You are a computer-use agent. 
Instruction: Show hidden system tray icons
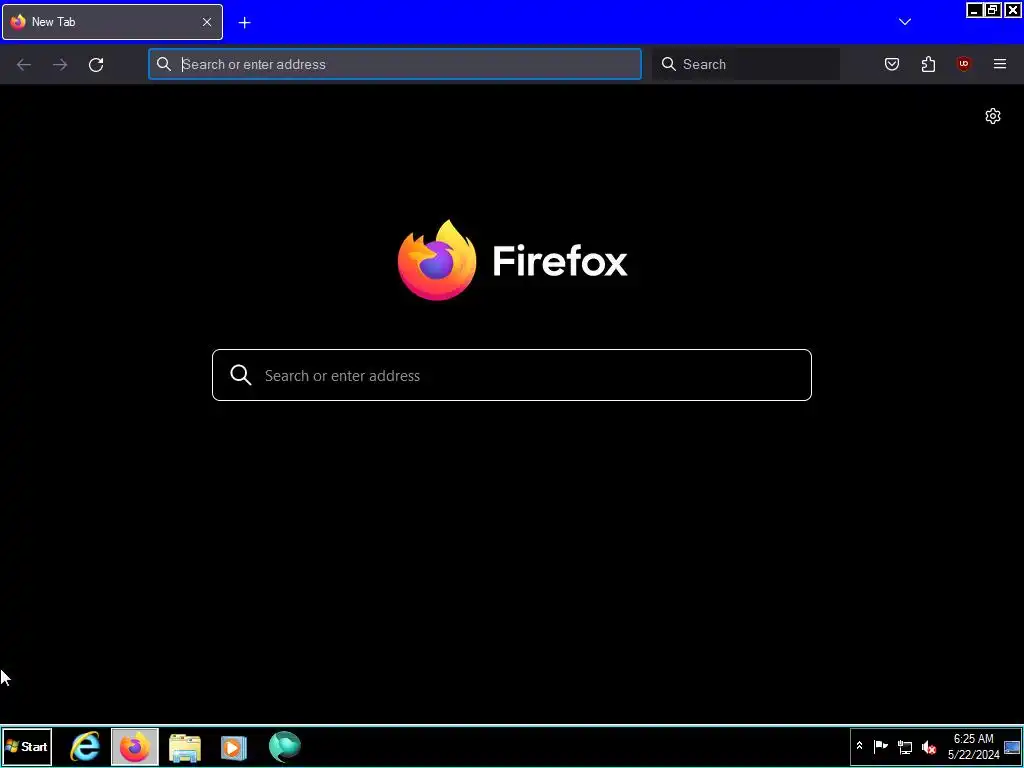(859, 746)
